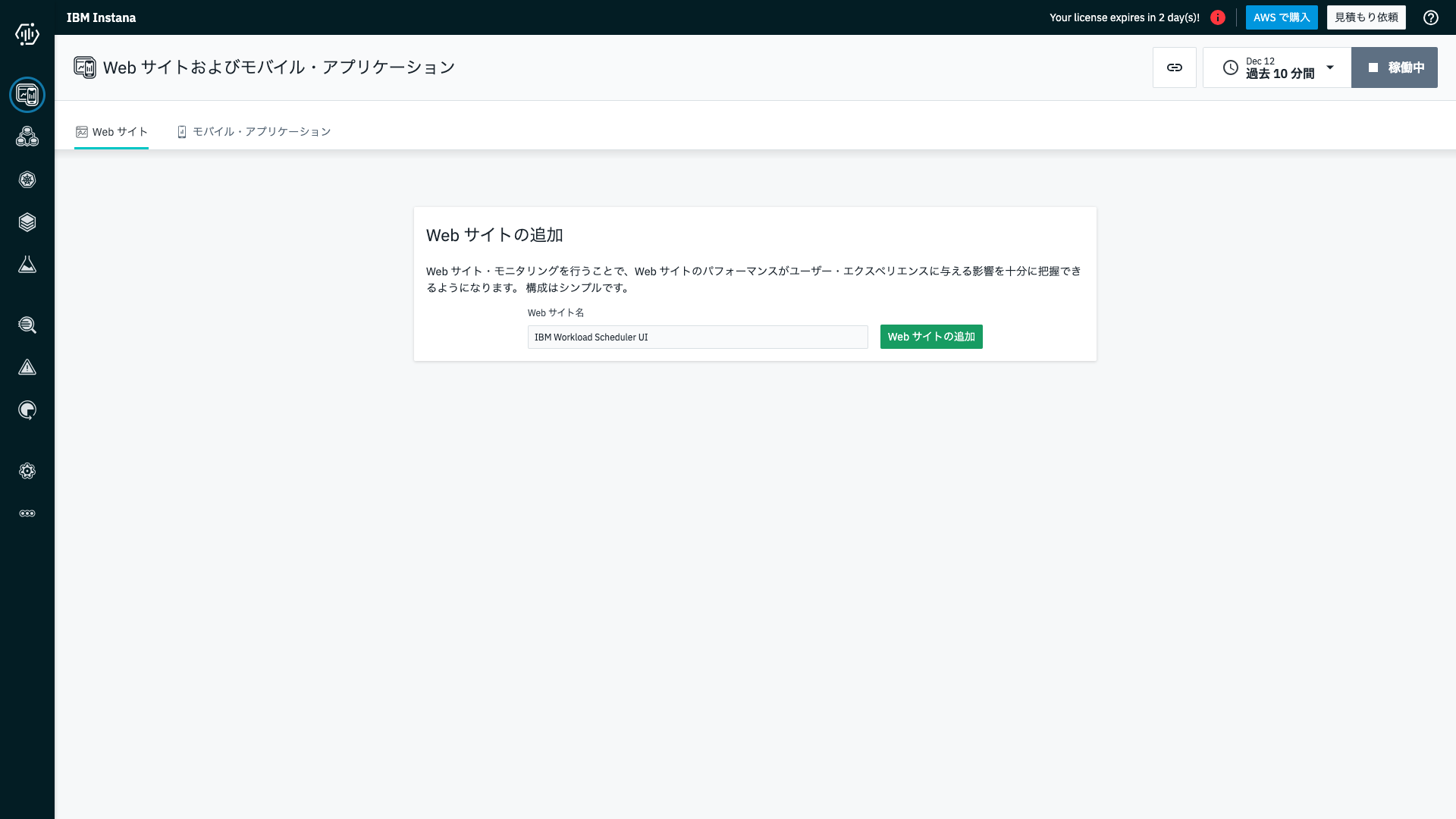The width and height of the screenshot is (1456, 819).
Task: Open the Automation icon in sidebar
Action: click(x=27, y=410)
